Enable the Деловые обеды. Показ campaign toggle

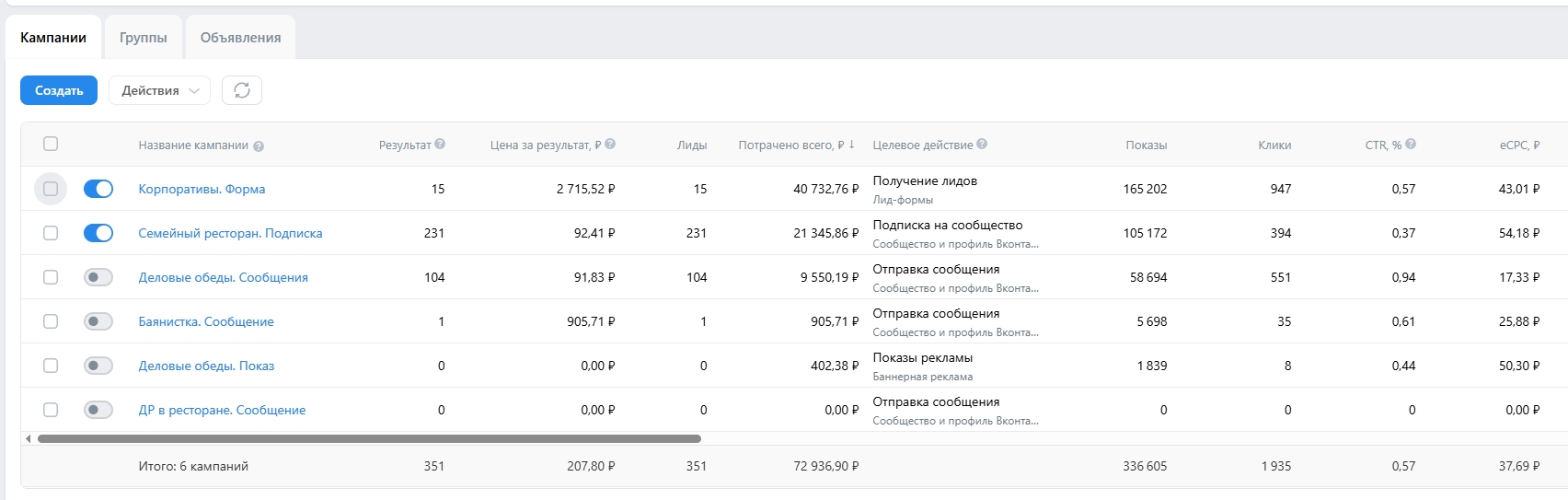click(x=98, y=366)
